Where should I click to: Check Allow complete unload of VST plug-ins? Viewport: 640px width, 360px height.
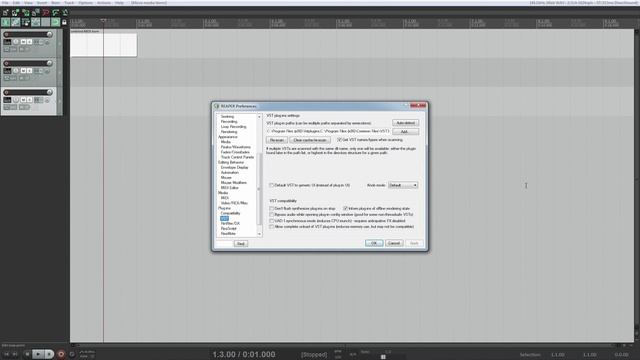click(x=271, y=227)
